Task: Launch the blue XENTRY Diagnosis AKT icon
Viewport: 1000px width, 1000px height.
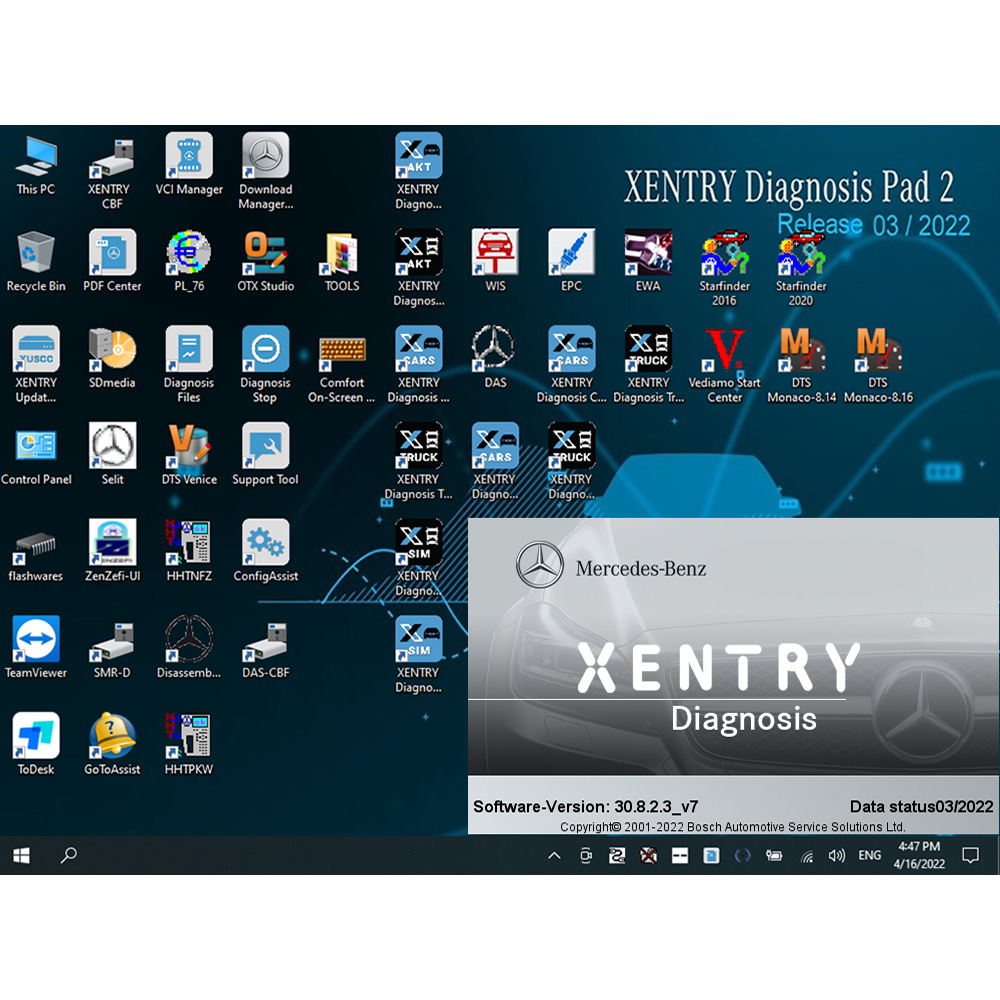Action: click(x=418, y=170)
